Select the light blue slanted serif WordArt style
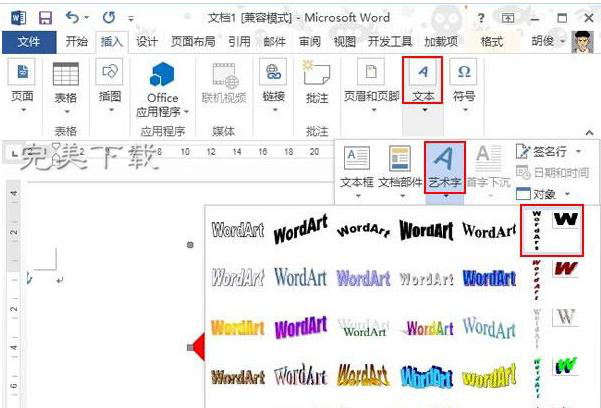 pos(489,328)
